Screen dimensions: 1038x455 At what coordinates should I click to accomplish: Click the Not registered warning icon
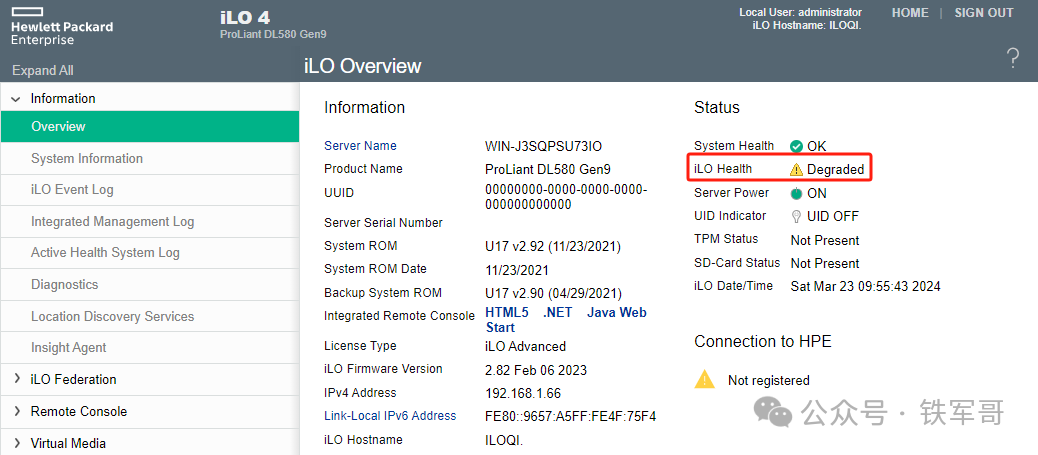click(x=704, y=379)
